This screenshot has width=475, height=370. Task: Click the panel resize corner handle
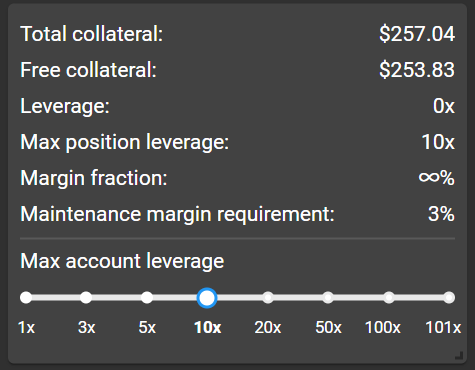(459, 356)
